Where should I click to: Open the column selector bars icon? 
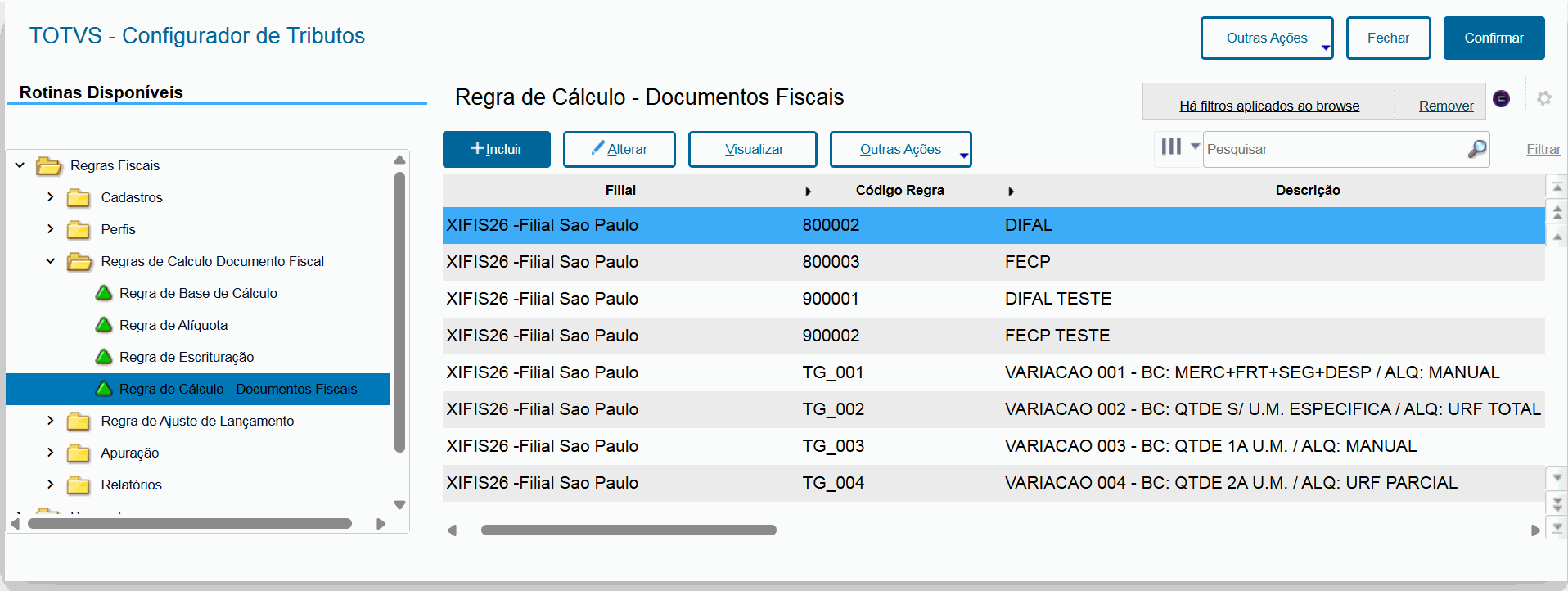click(x=1171, y=147)
